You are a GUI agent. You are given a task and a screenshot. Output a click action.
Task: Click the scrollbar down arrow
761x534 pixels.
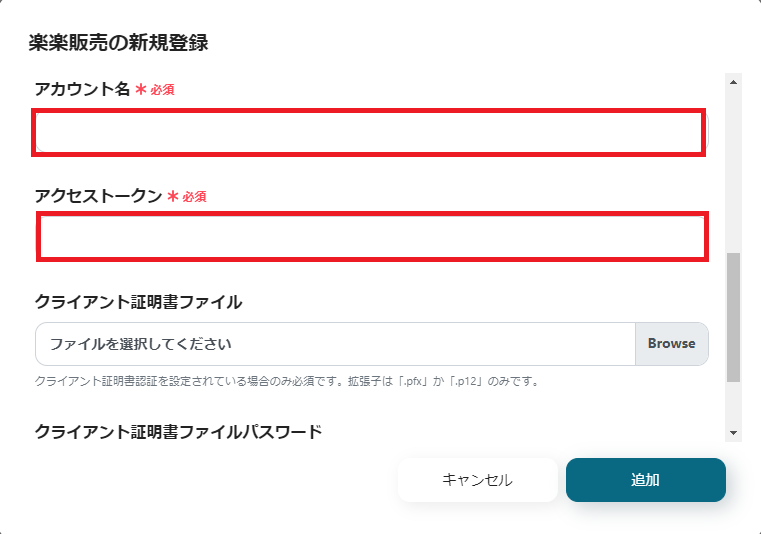pyautogui.click(x=734, y=432)
